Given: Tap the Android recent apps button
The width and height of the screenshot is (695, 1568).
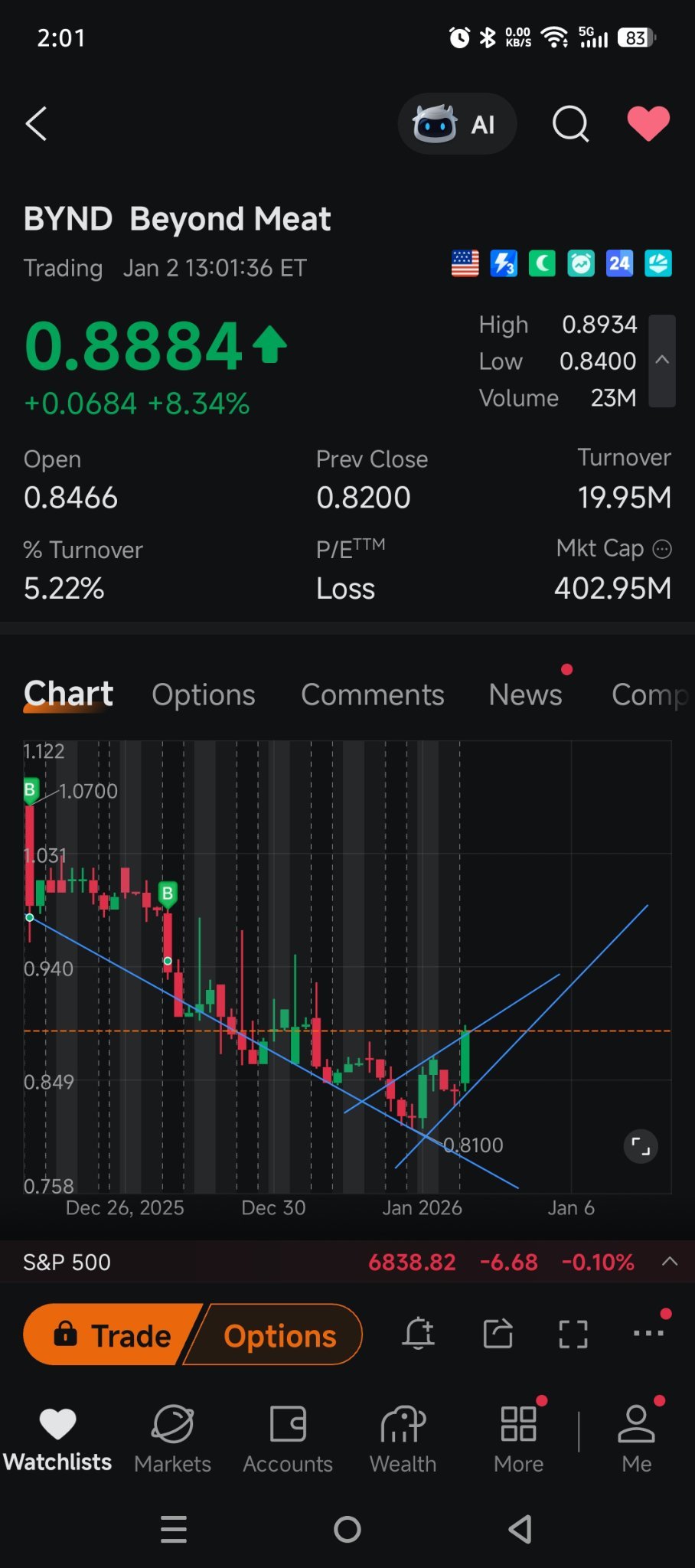Looking at the screenshot, I should coord(174,1529).
